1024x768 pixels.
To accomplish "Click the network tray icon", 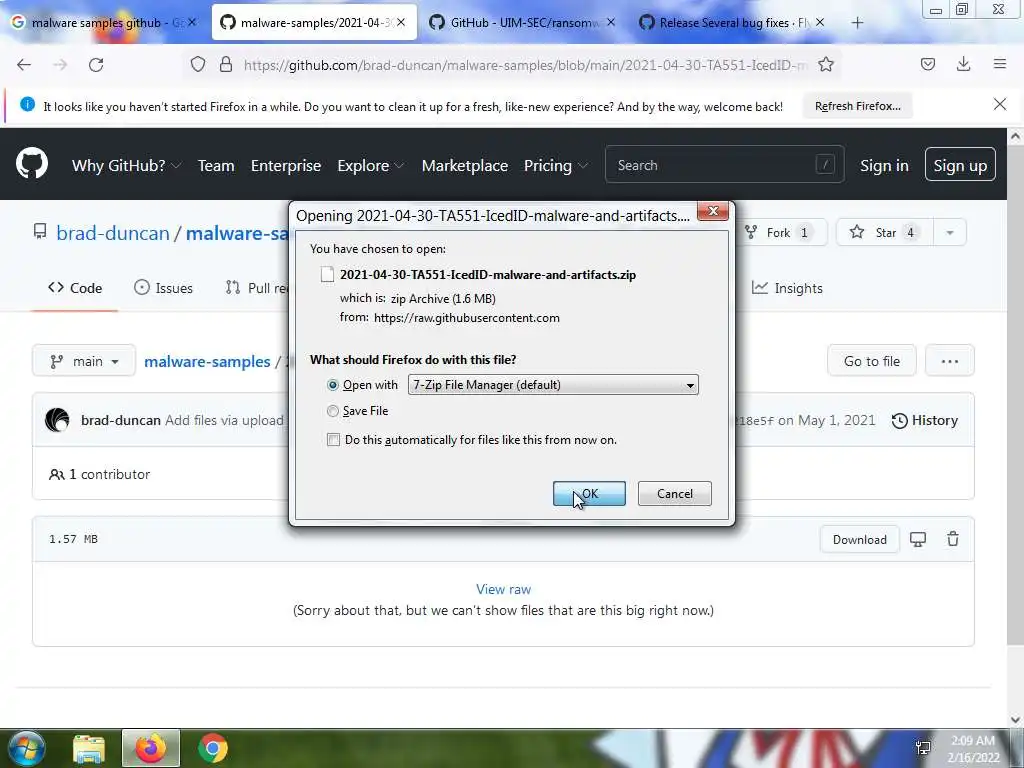I will click(x=923, y=748).
